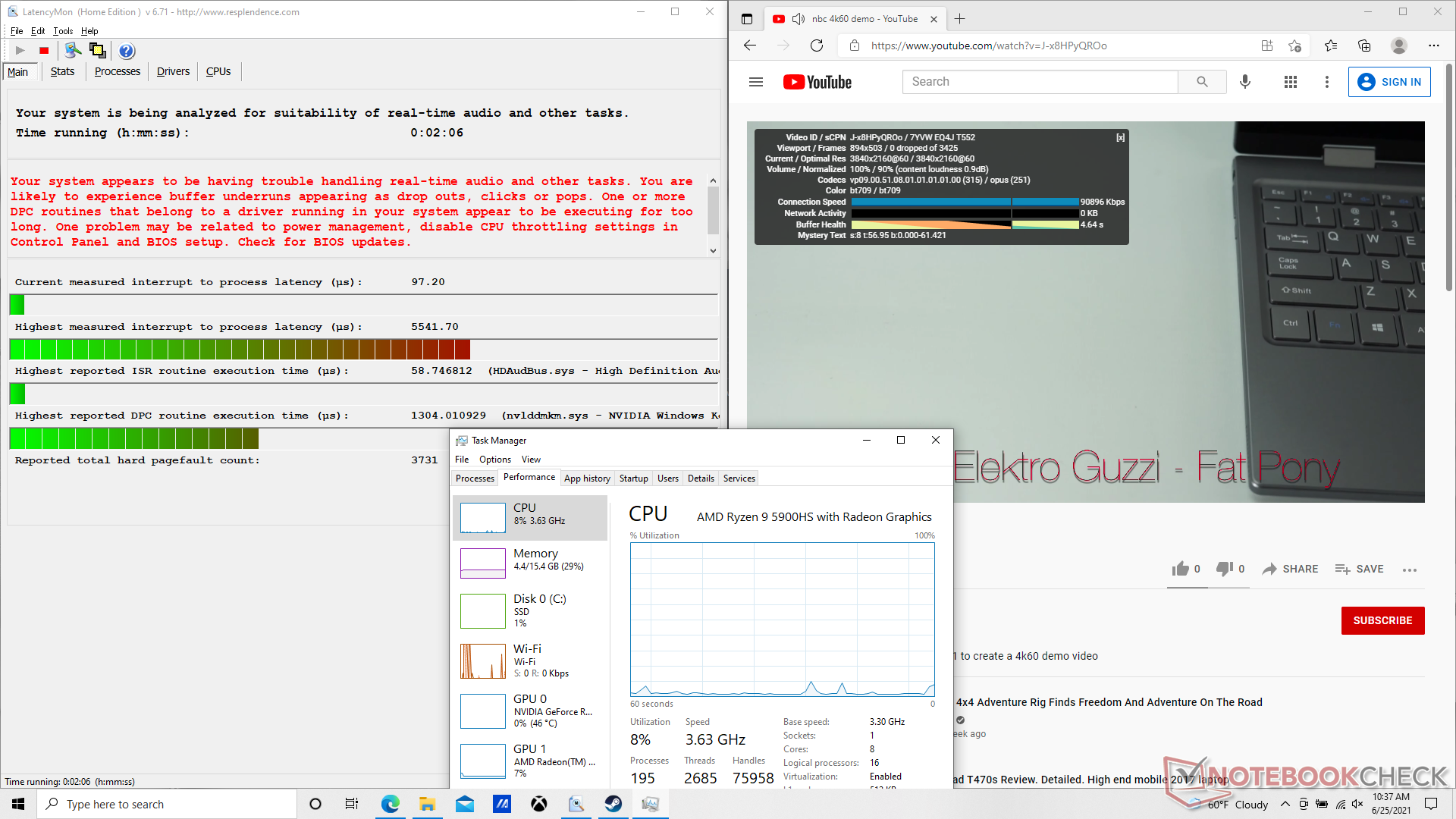Refresh the browser page
The height and width of the screenshot is (819, 1456).
point(817,45)
